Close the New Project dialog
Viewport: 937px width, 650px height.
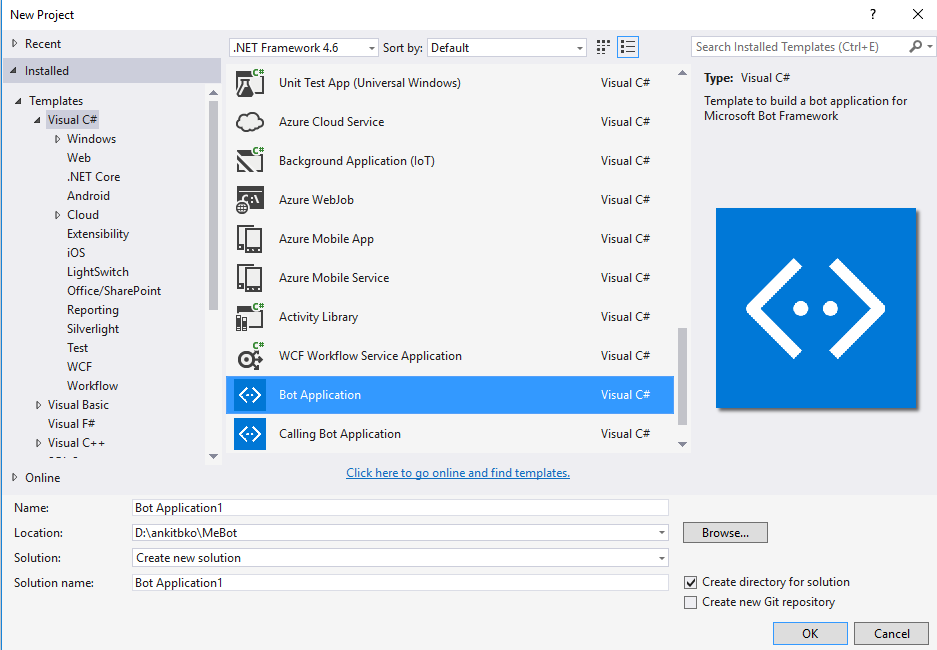[x=918, y=14]
